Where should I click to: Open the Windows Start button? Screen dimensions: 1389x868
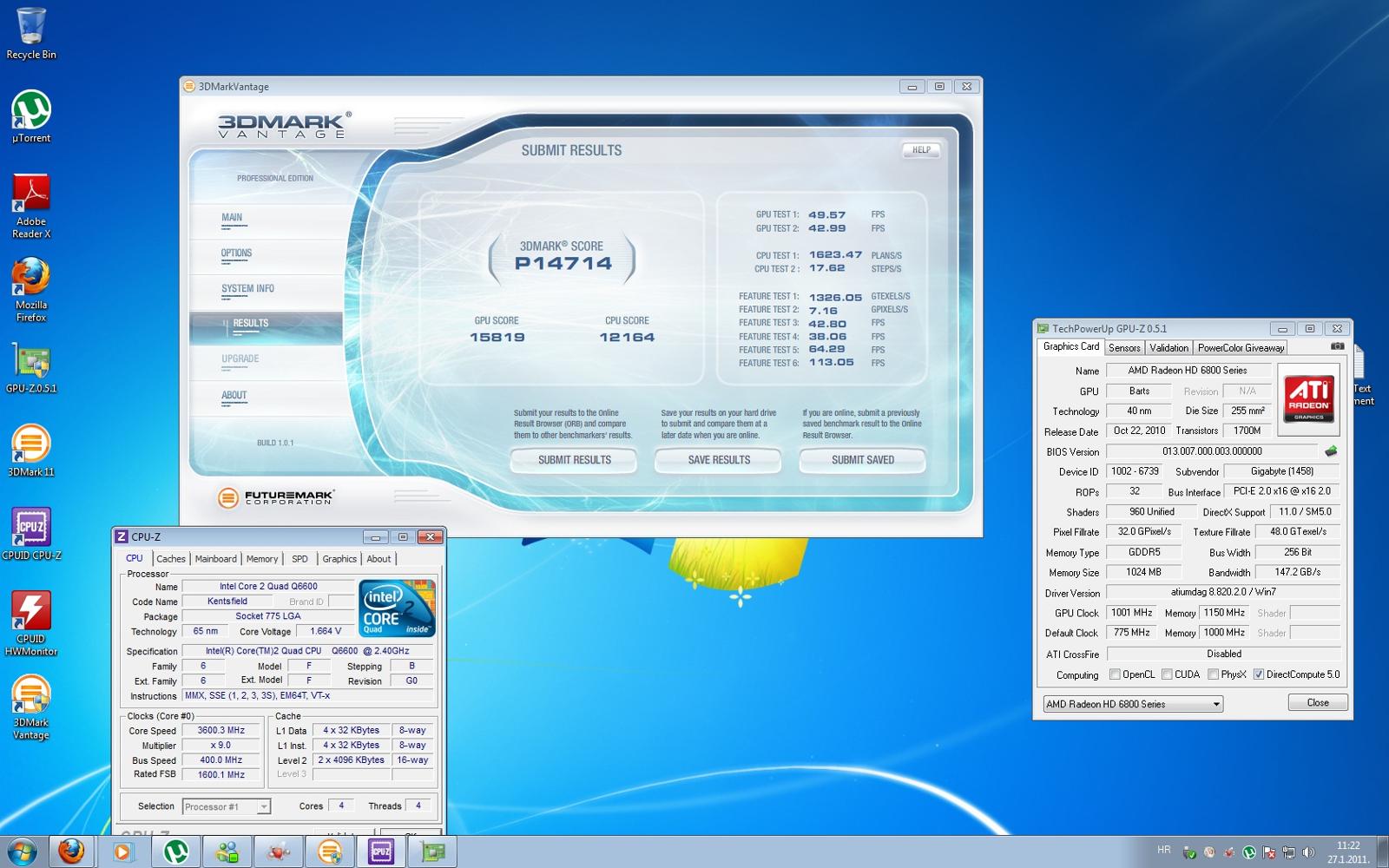(22, 852)
